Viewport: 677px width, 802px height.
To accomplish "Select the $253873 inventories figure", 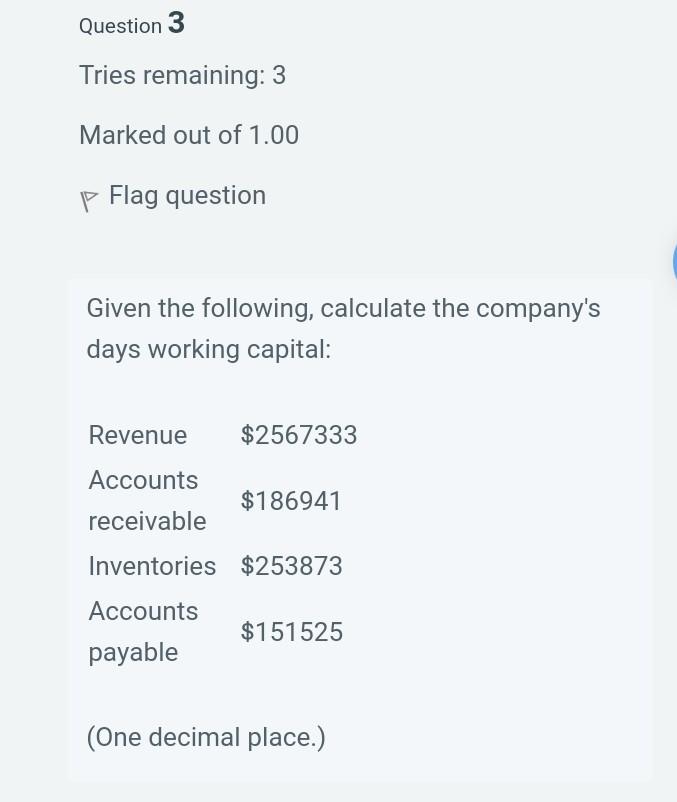I will (x=291, y=566).
